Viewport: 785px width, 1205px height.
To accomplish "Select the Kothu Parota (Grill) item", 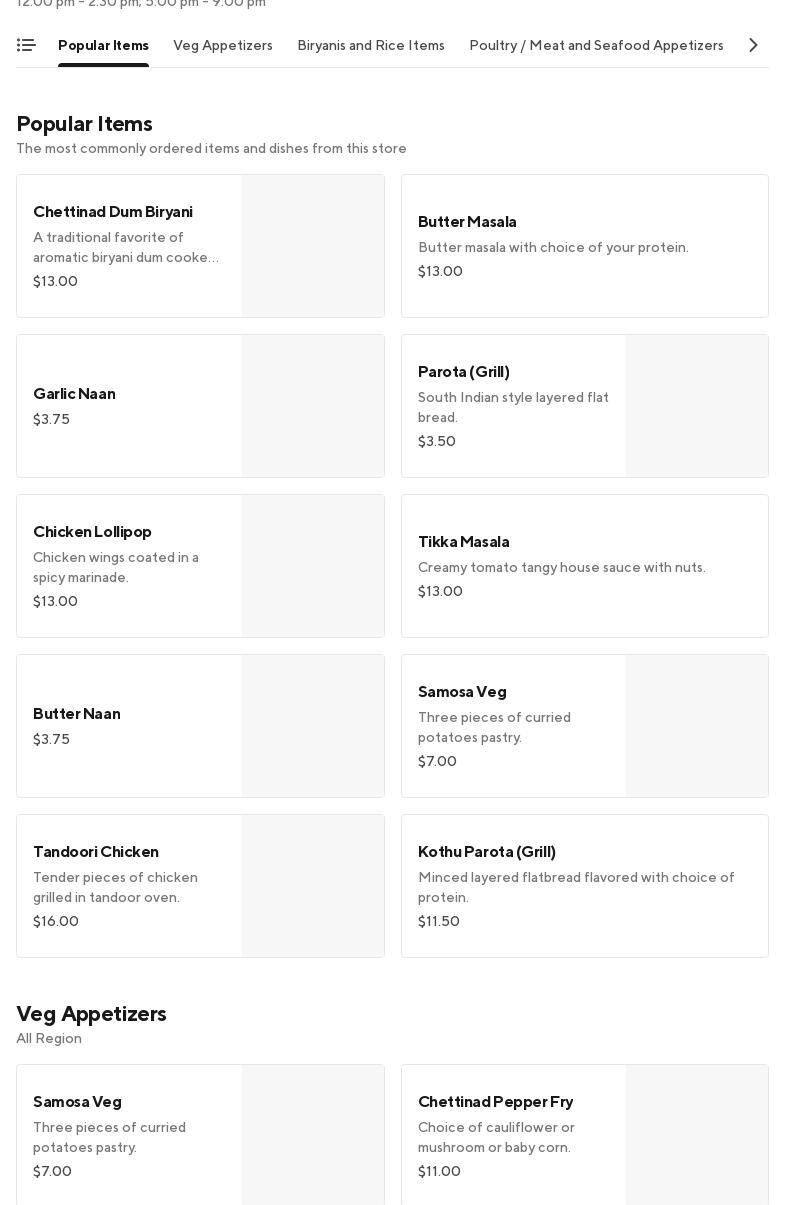I will click(584, 886).
